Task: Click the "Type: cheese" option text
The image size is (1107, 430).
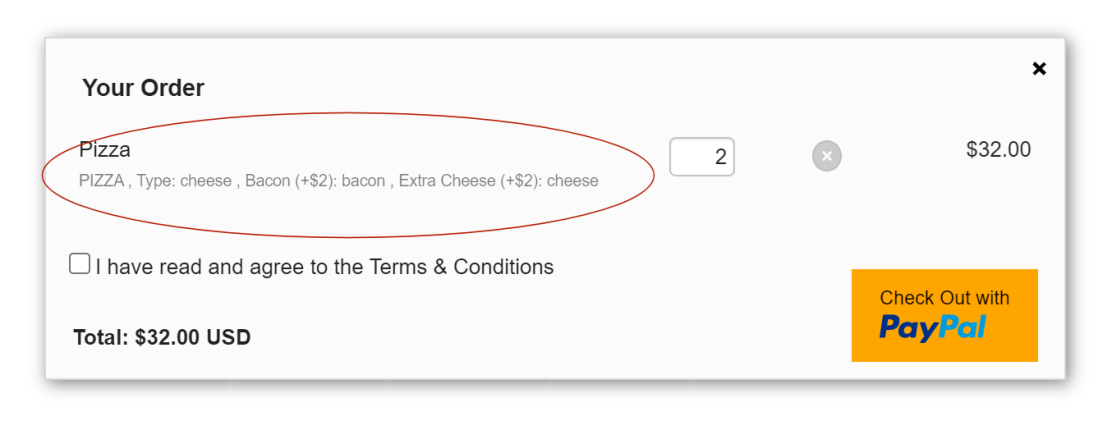Action: point(184,181)
